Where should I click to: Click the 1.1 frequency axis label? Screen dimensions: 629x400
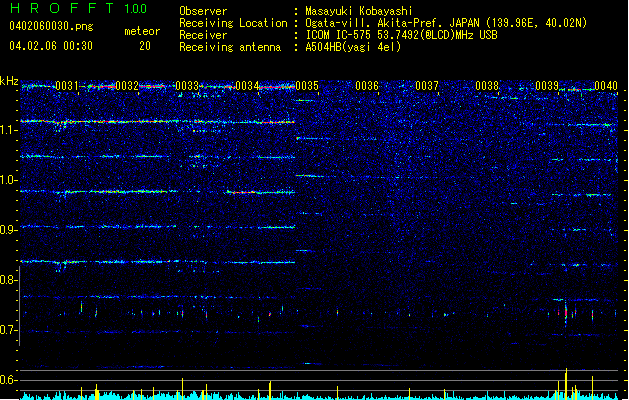pyautogui.click(x=9, y=130)
